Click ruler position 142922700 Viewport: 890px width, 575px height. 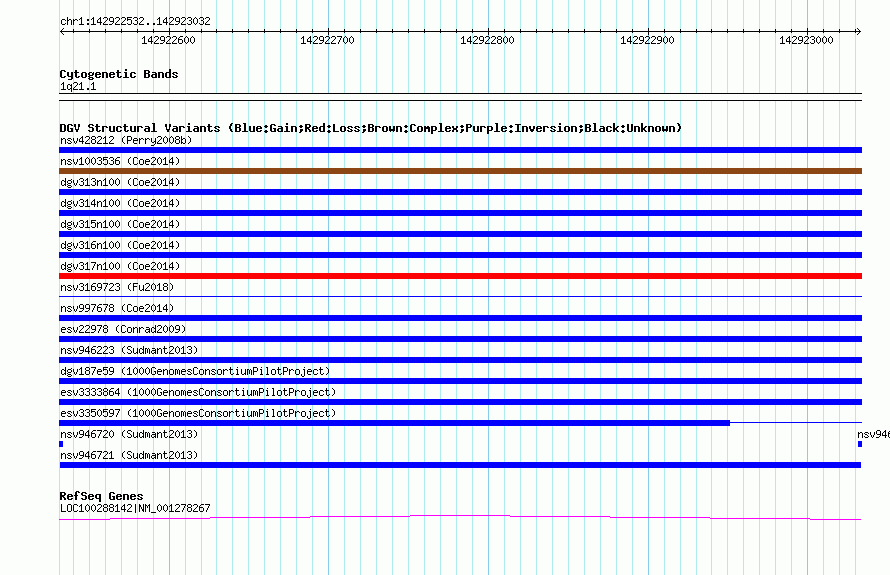click(x=328, y=40)
